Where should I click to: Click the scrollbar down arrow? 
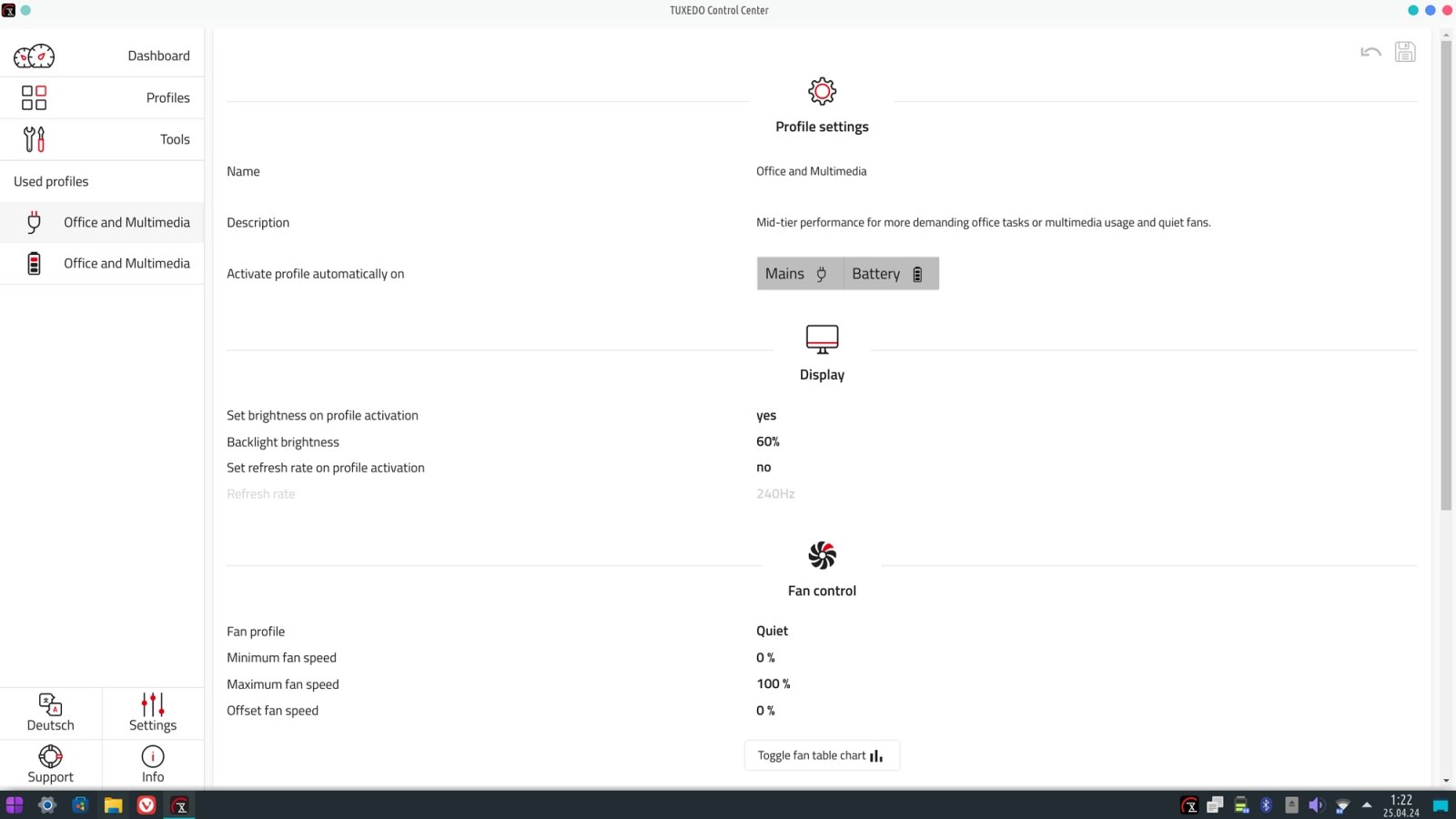click(x=1446, y=781)
